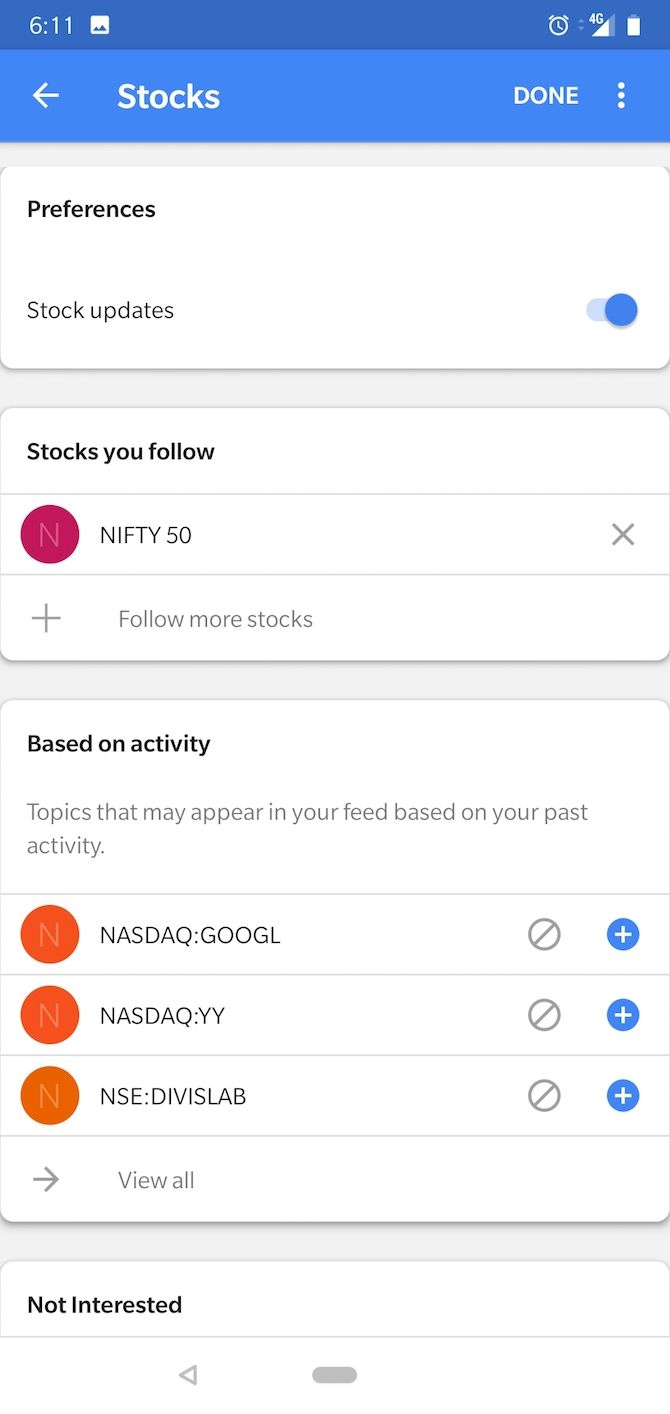Click the NSE:DIVISLAB stock avatar icon

click(x=49, y=1095)
